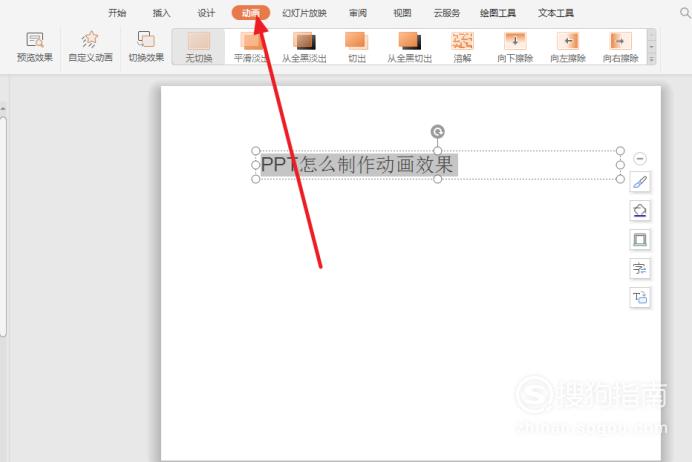Open the 设计 tab

[206, 13]
